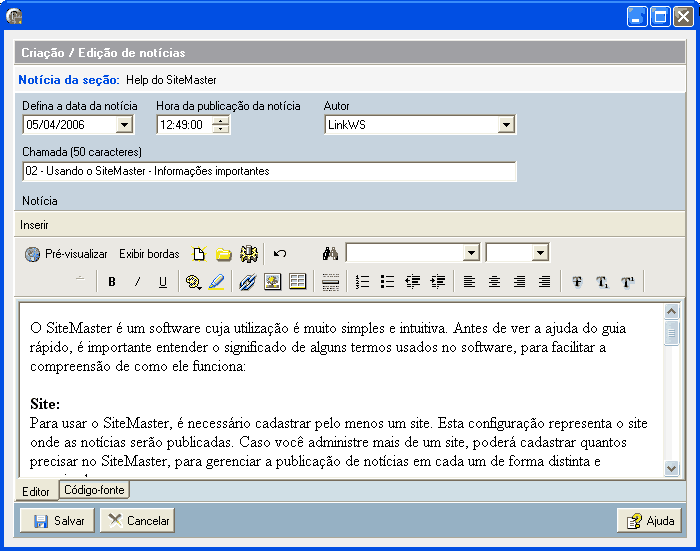Align text to the left
This screenshot has width=700, height=551.
[469, 282]
